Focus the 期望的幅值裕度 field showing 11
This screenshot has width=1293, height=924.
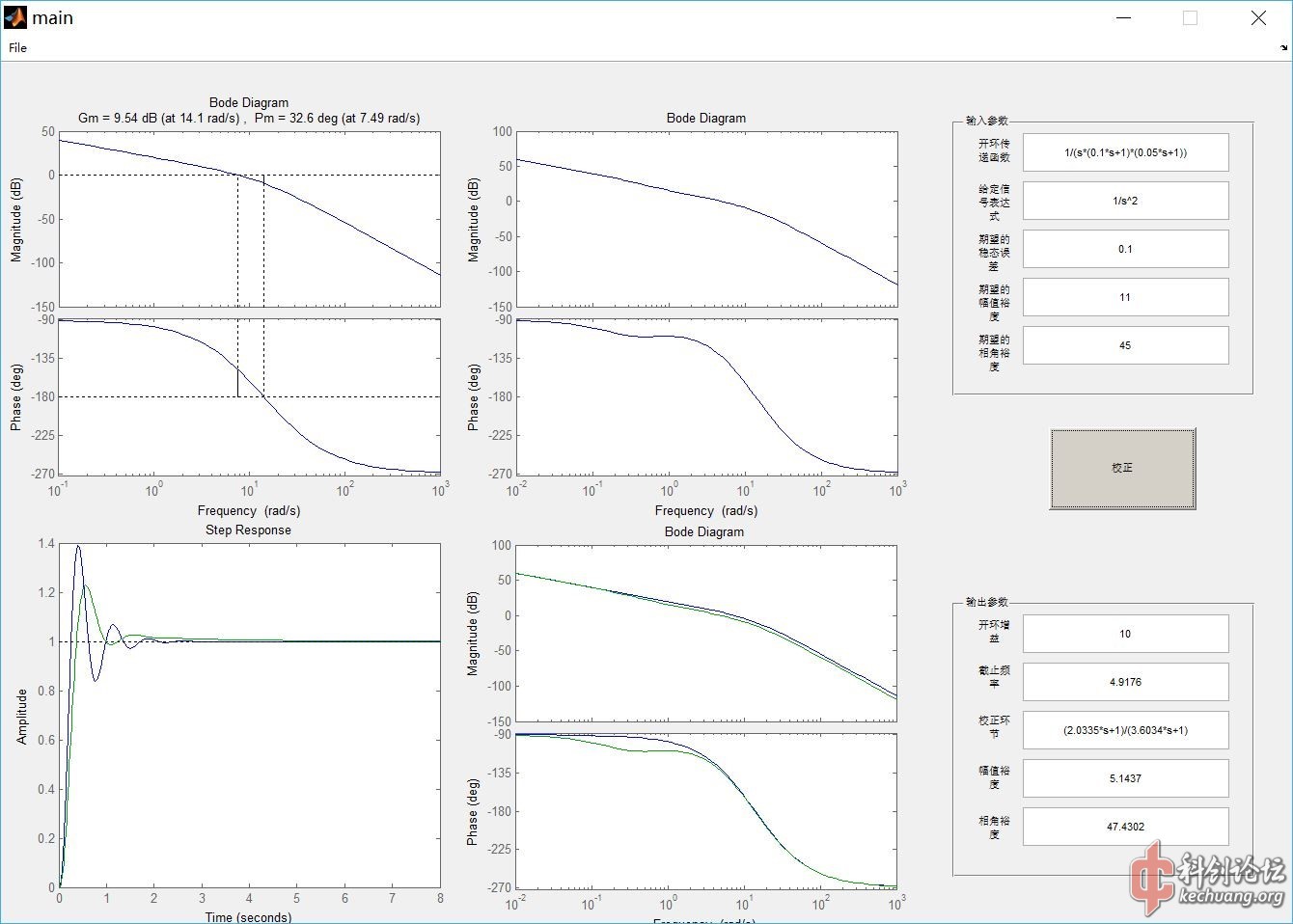tap(1125, 297)
